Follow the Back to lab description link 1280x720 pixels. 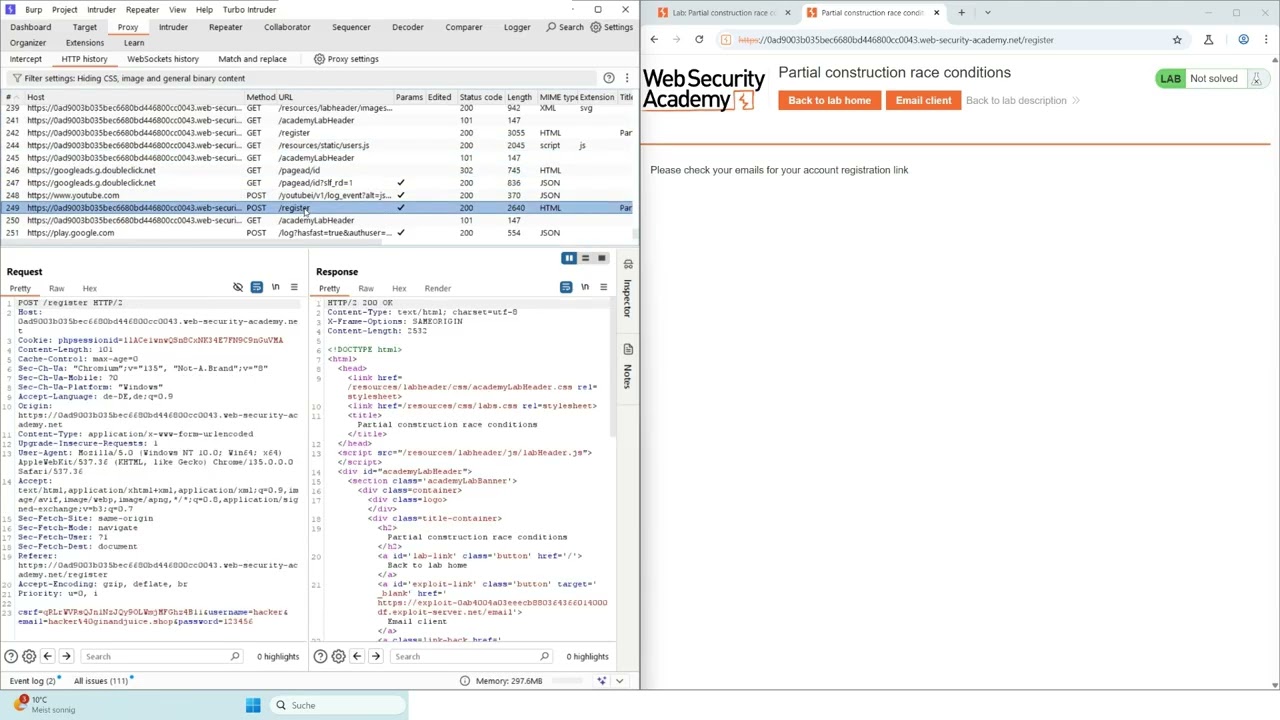click(1022, 100)
